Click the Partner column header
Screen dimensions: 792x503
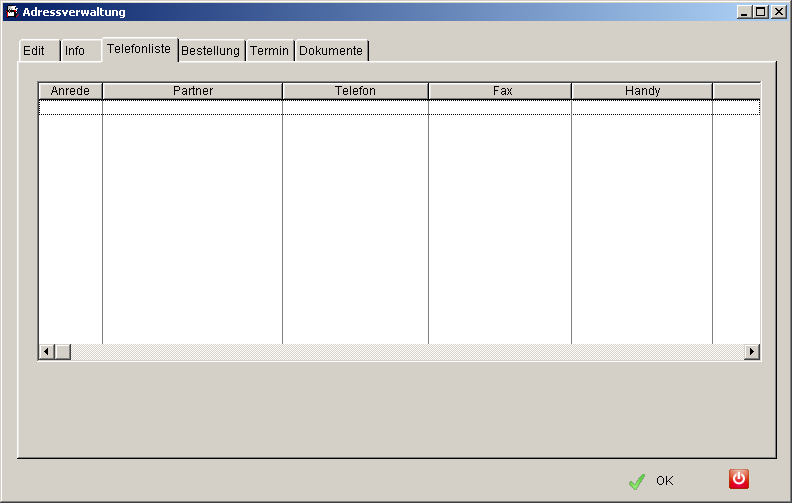click(x=192, y=91)
